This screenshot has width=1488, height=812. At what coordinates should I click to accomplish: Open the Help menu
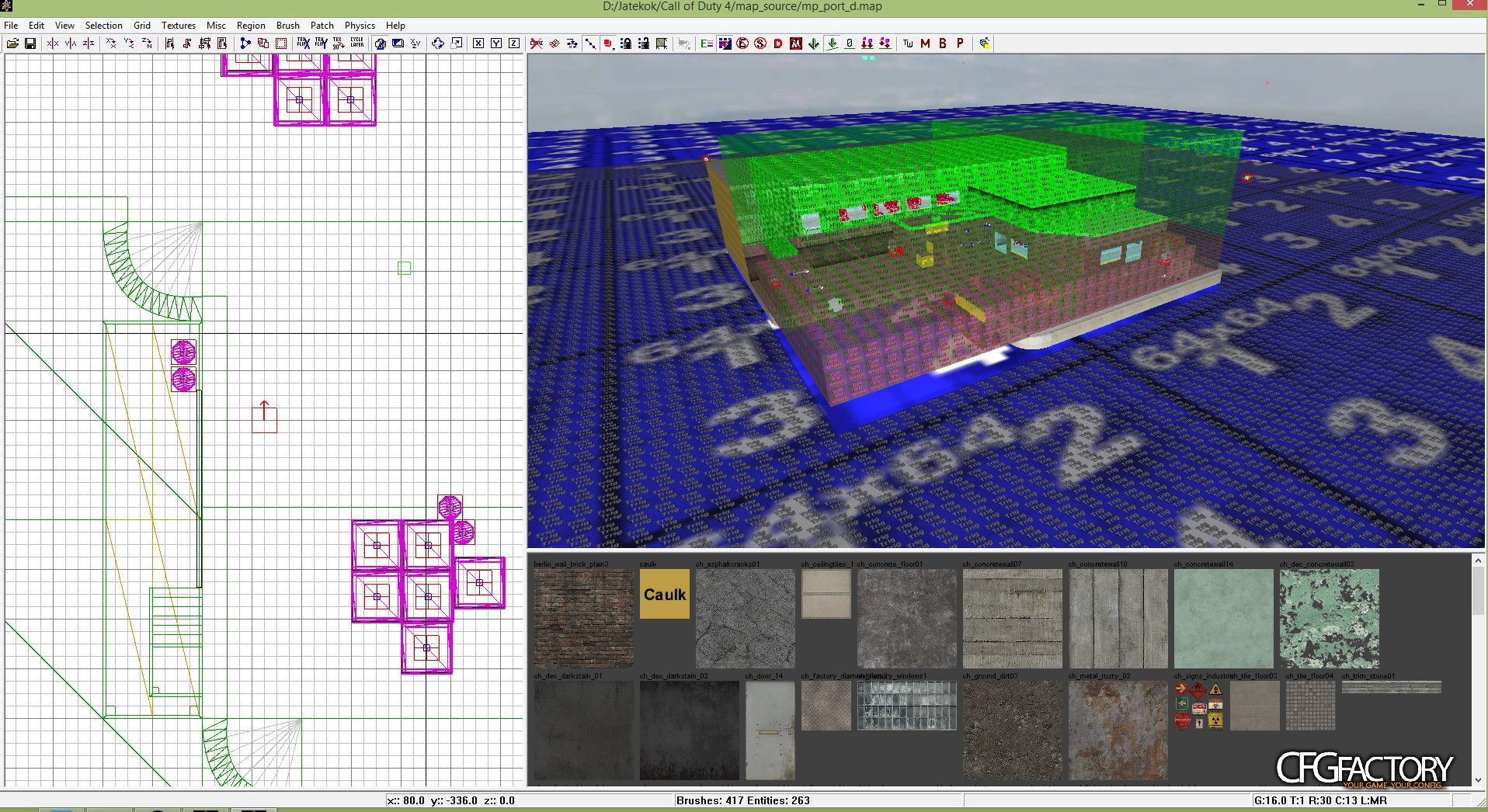coord(395,26)
